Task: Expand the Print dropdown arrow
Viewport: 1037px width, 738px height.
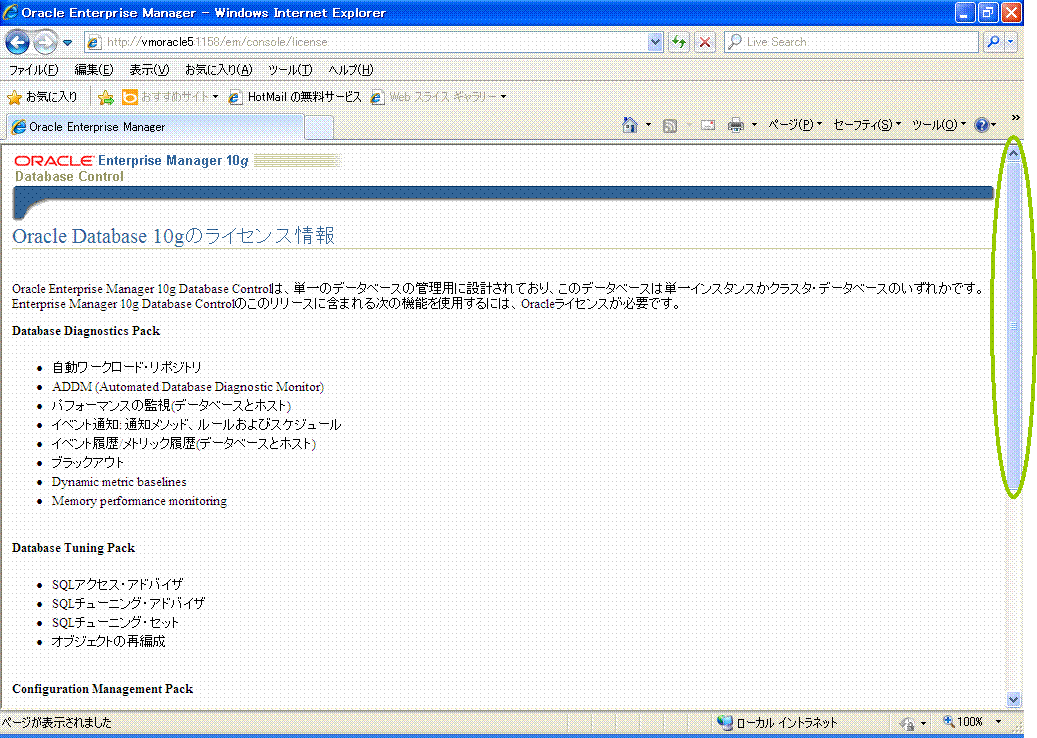Action: (755, 125)
